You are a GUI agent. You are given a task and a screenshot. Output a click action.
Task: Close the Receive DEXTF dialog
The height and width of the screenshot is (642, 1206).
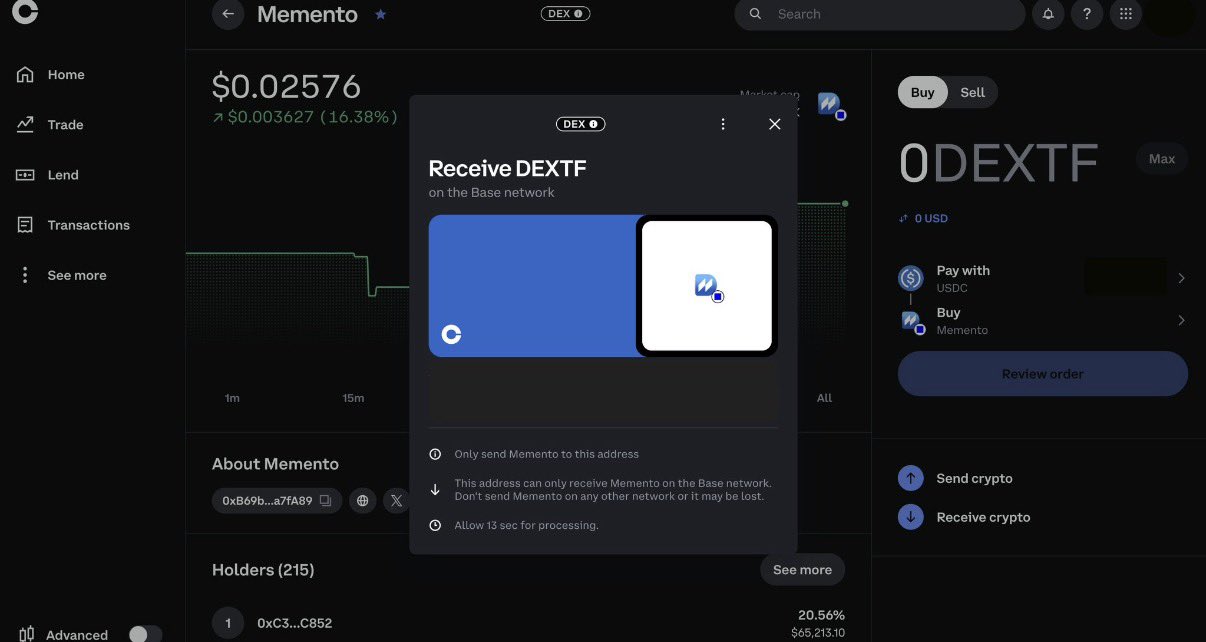pos(774,124)
